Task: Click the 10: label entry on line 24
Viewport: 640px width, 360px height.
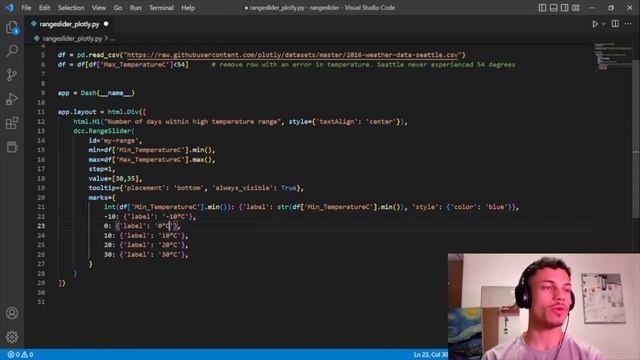Action: (146, 236)
